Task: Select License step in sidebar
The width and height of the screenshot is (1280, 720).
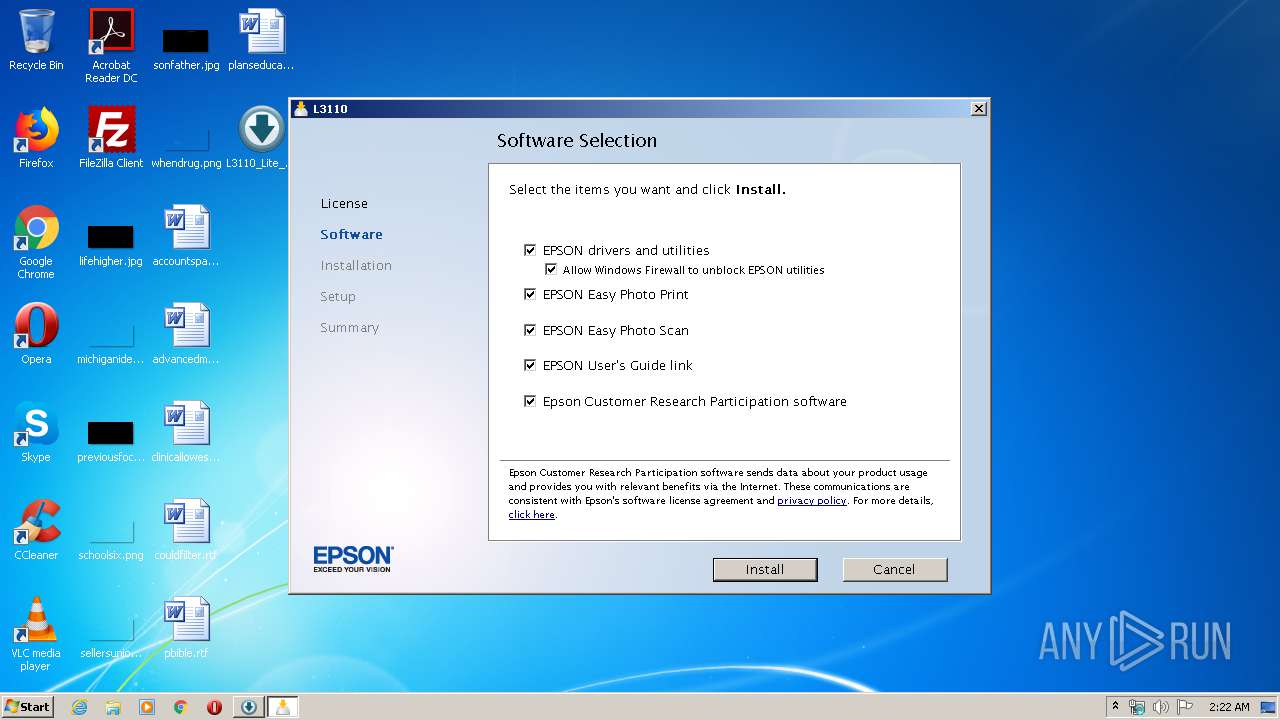Action: tap(344, 203)
